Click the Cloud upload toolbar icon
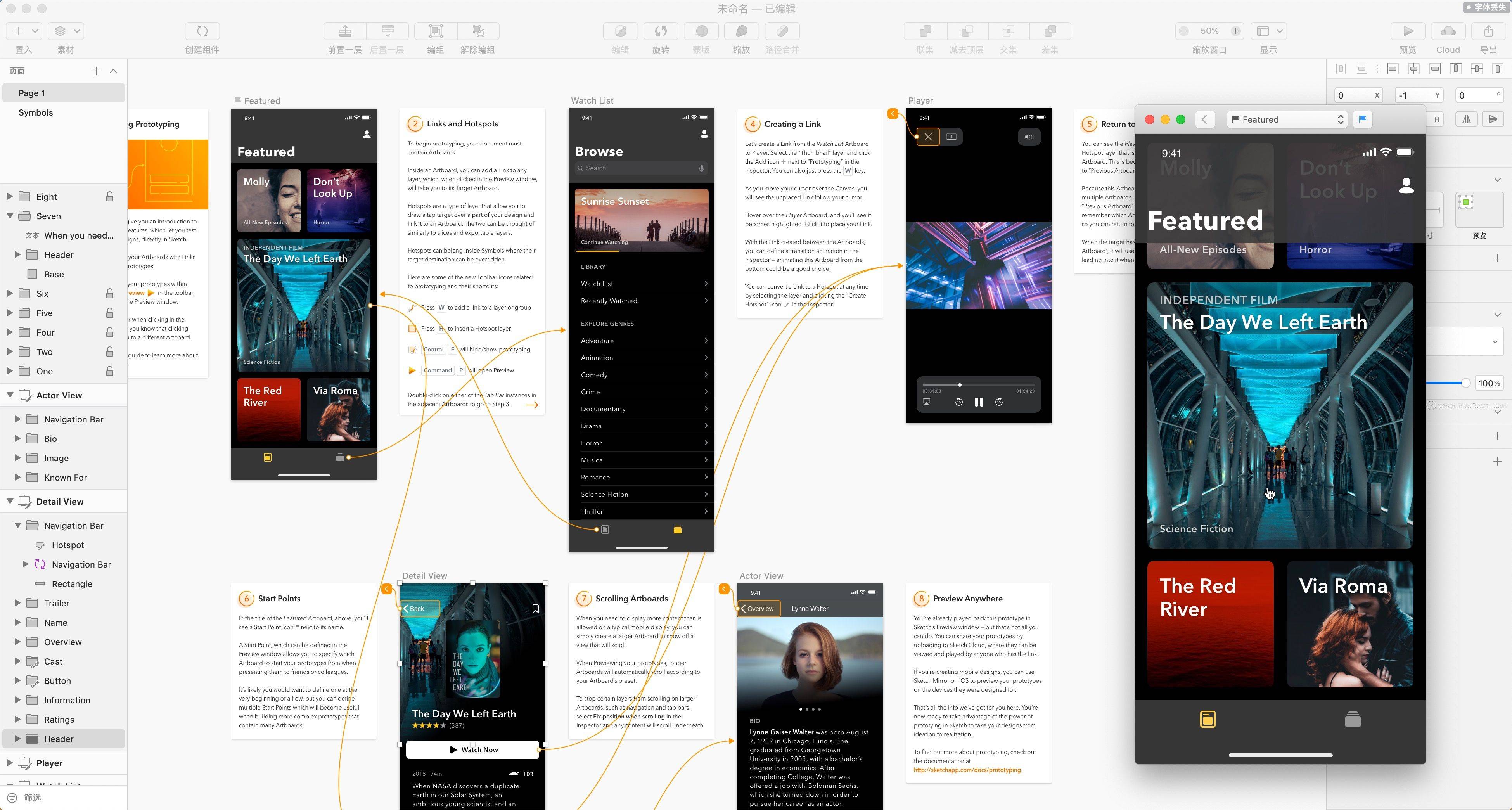The width and height of the screenshot is (1512, 810). [x=1448, y=31]
